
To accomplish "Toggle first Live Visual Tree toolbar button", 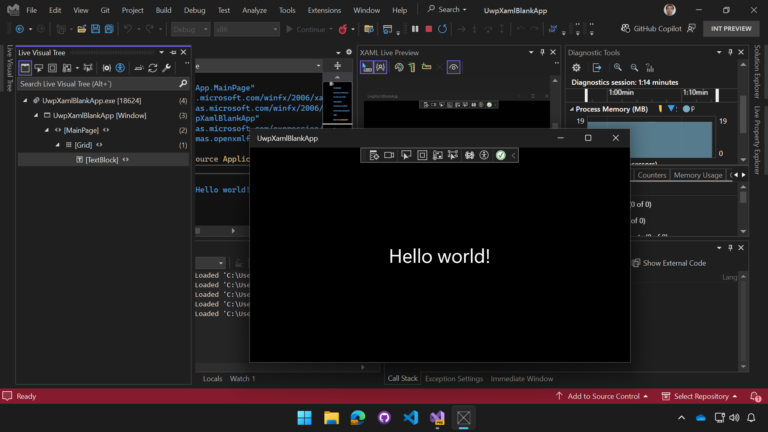I will (25, 68).
